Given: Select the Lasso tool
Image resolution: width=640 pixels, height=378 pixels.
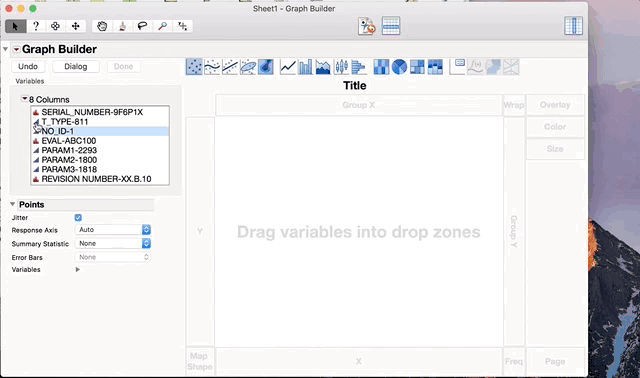Looking at the screenshot, I should tap(142, 26).
